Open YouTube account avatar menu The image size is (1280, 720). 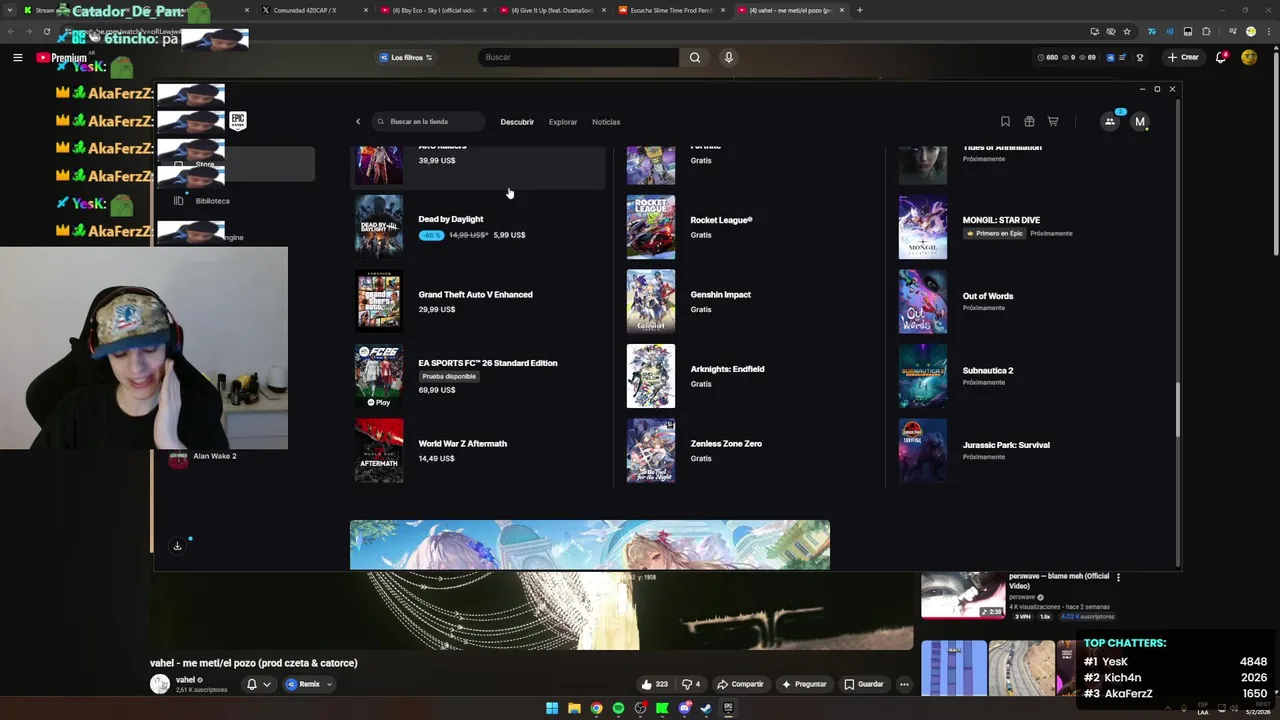tap(1249, 57)
